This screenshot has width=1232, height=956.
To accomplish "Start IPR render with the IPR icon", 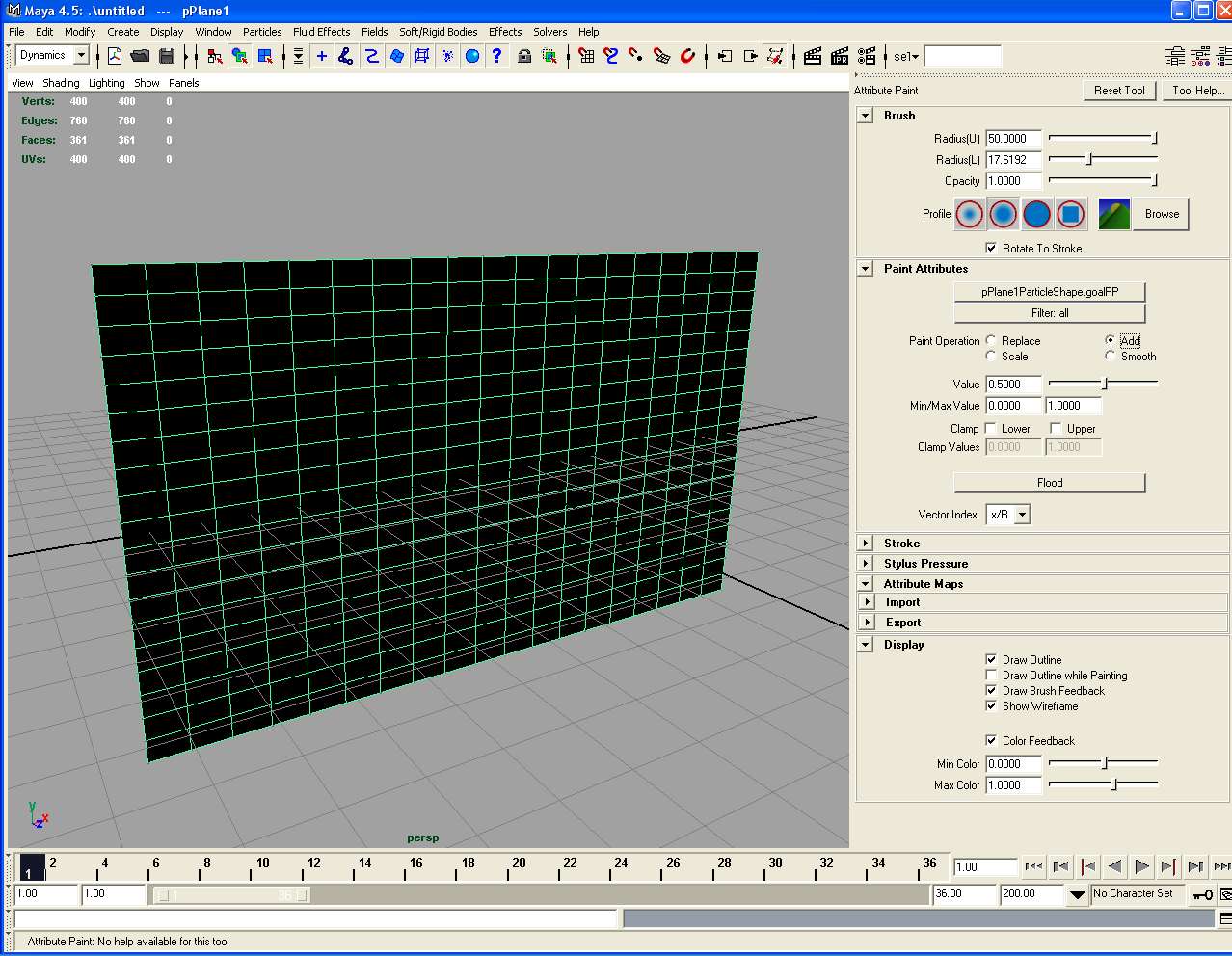I will (840, 56).
